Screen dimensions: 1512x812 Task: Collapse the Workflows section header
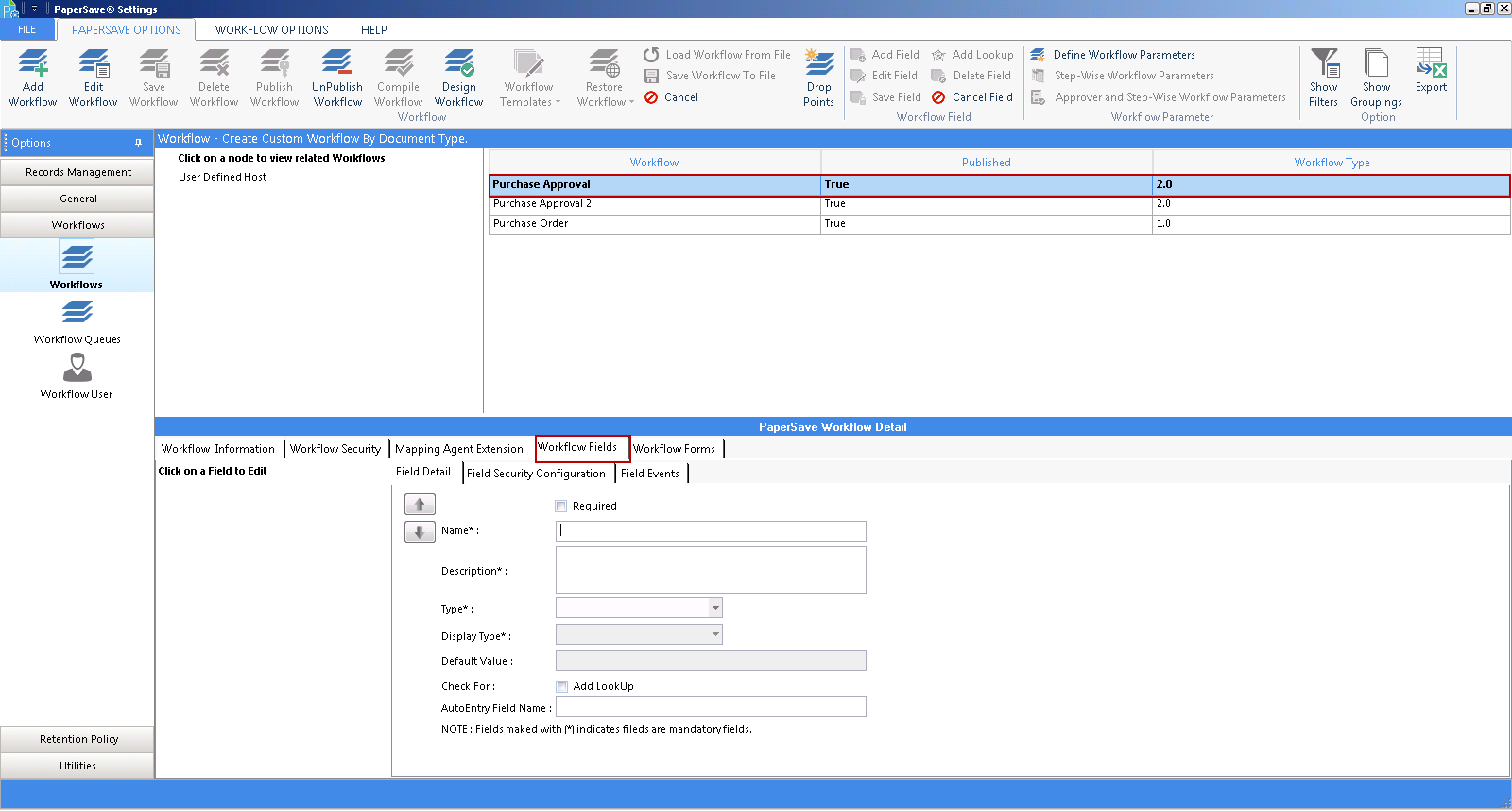[77, 225]
